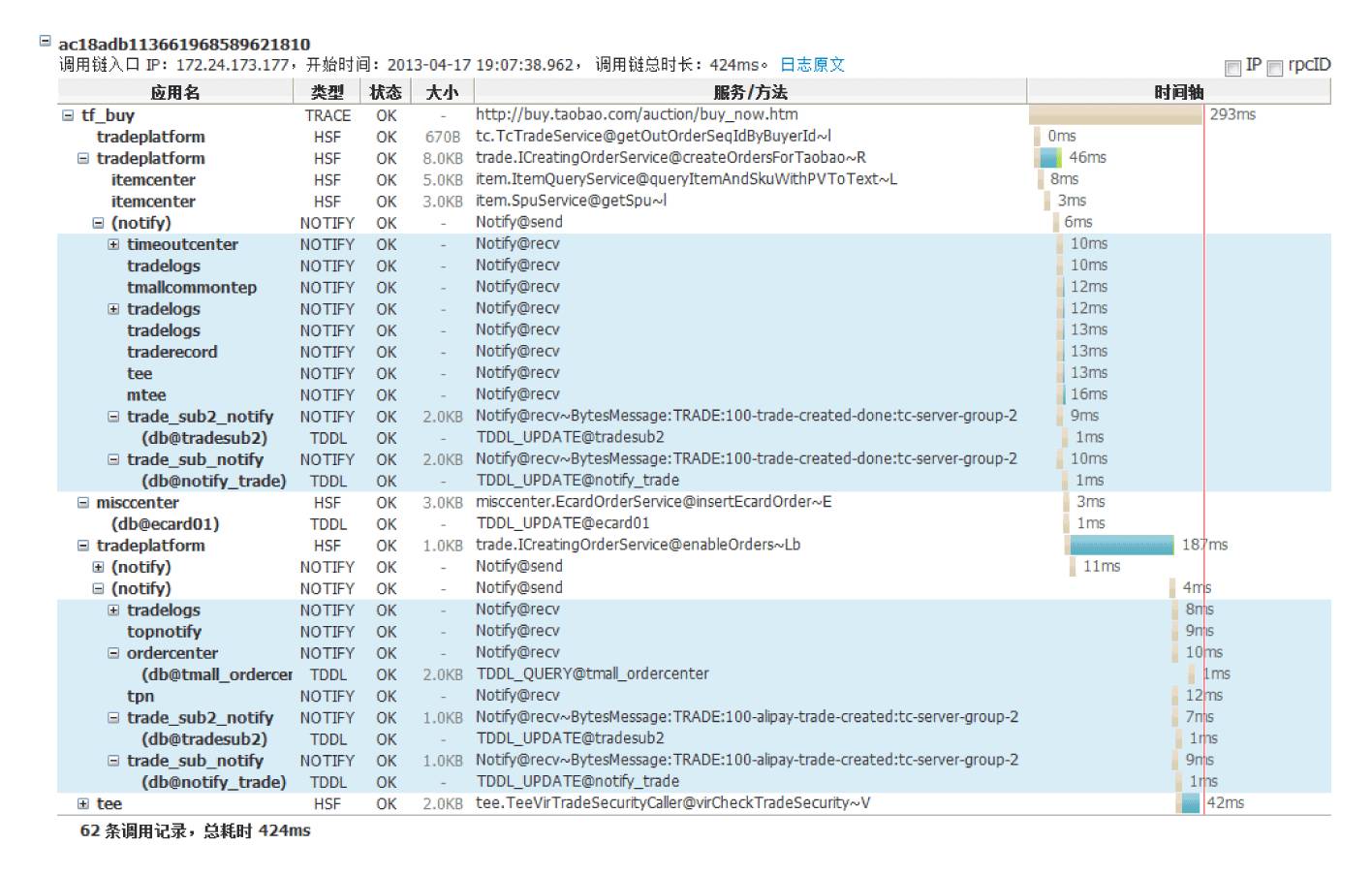Open the 日志原文 link

point(812,65)
